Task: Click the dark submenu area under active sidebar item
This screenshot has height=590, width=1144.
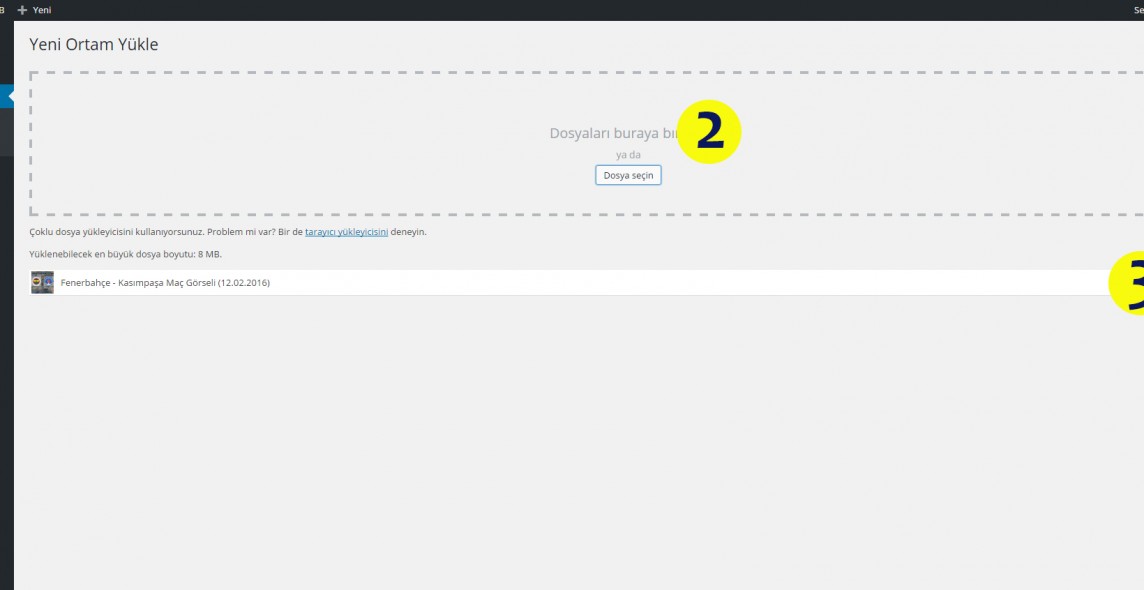Action: [x=6, y=132]
